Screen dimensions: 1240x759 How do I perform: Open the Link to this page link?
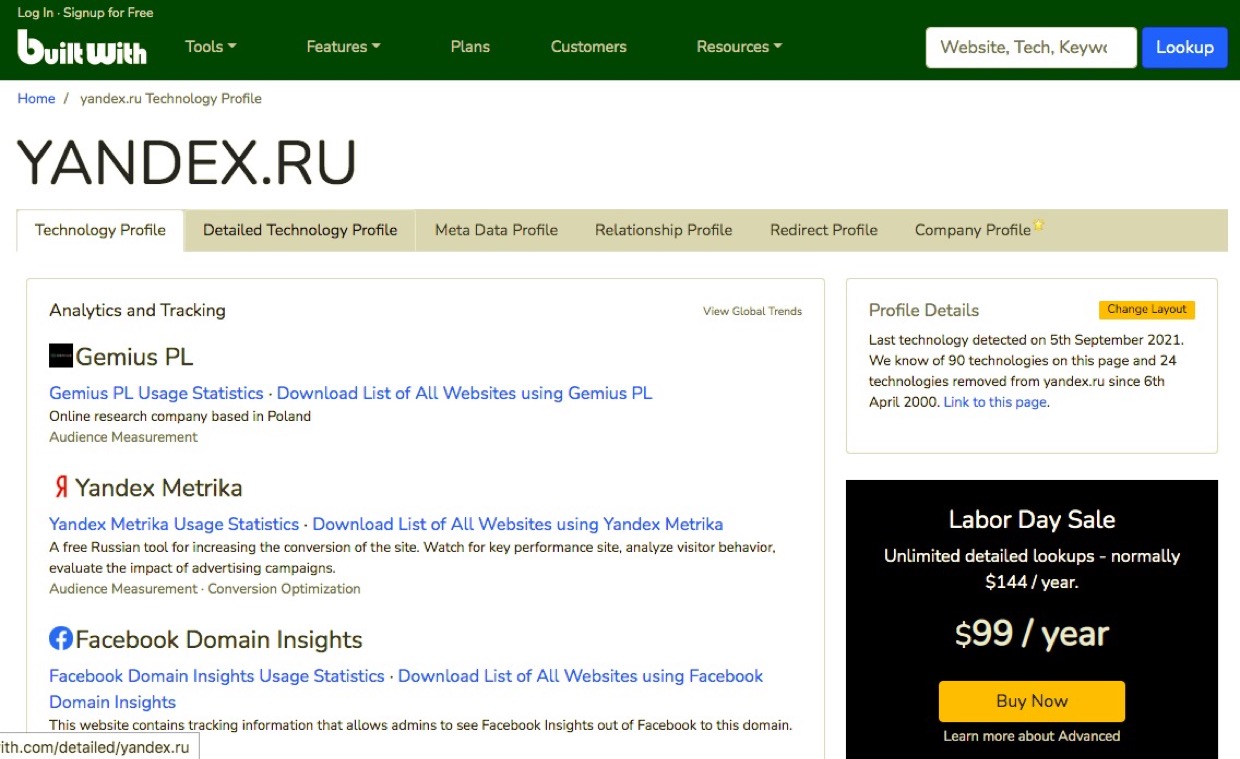click(995, 402)
